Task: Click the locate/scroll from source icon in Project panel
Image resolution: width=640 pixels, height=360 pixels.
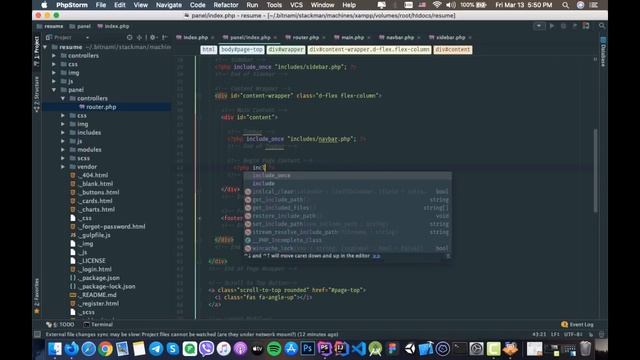Action: click(x=129, y=37)
